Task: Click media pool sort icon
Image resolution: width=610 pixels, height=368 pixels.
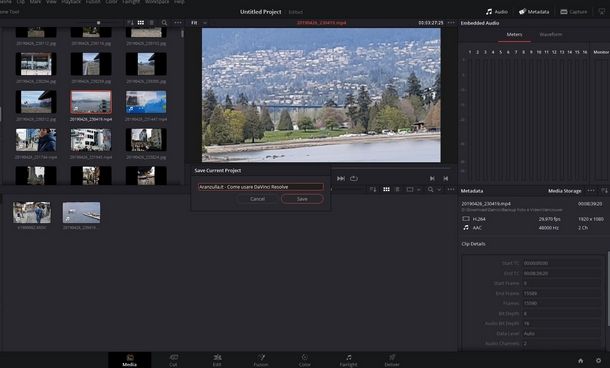Action: 373,189
